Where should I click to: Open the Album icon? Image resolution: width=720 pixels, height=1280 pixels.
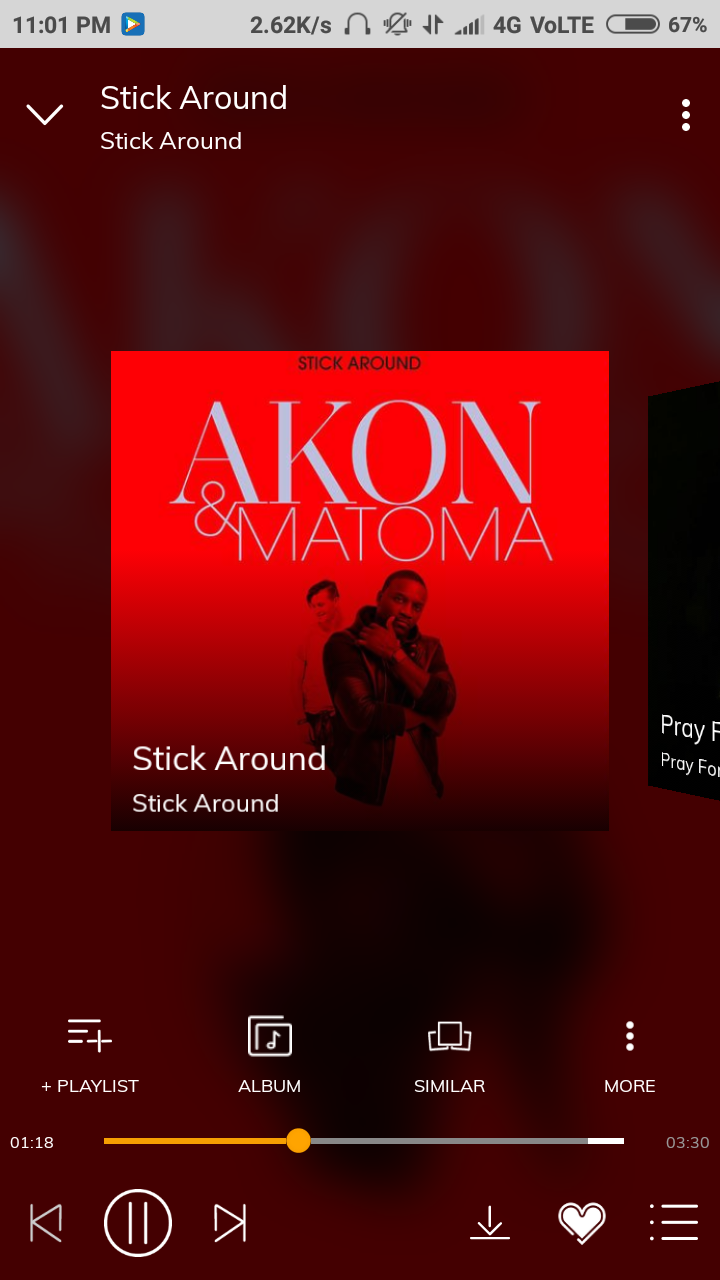270,1036
